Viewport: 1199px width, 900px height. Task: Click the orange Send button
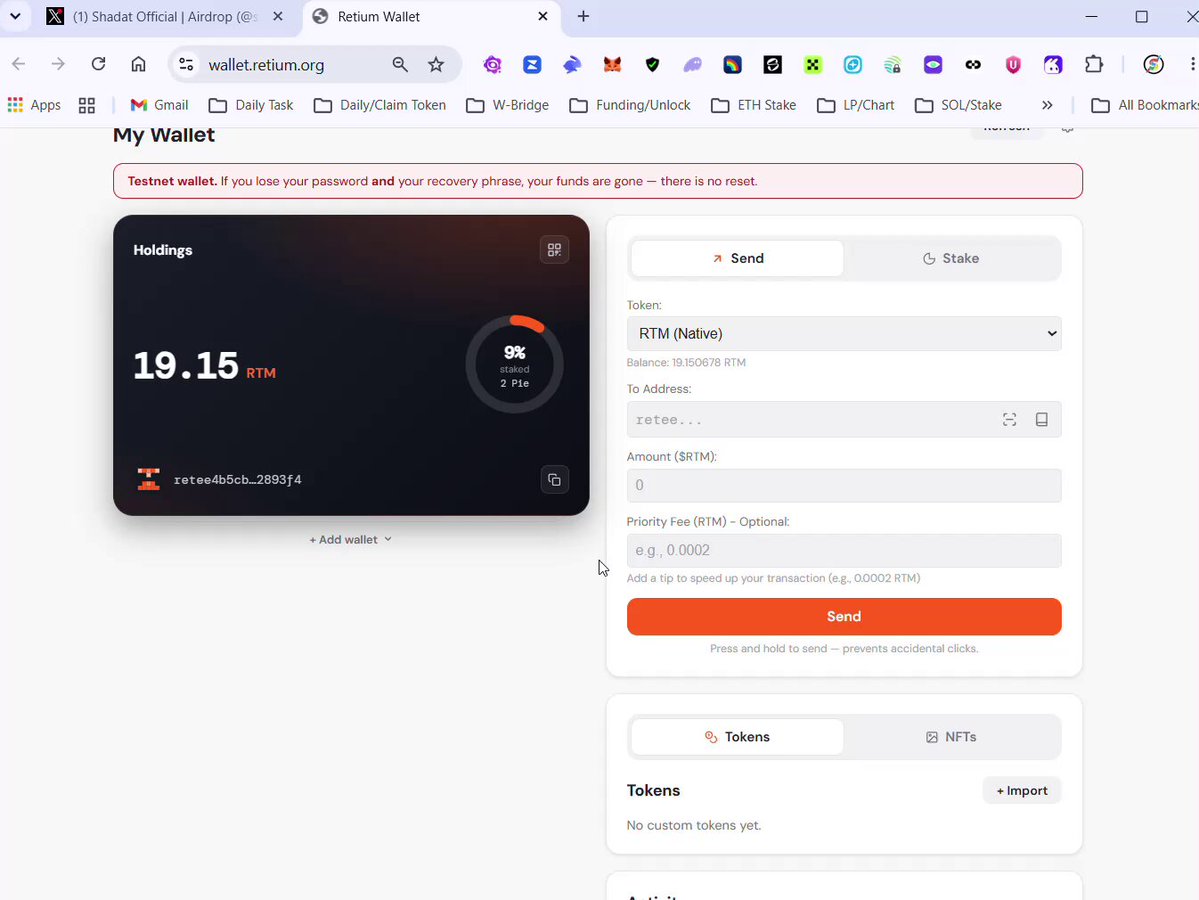pyautogui.click(x=844, y=616)
